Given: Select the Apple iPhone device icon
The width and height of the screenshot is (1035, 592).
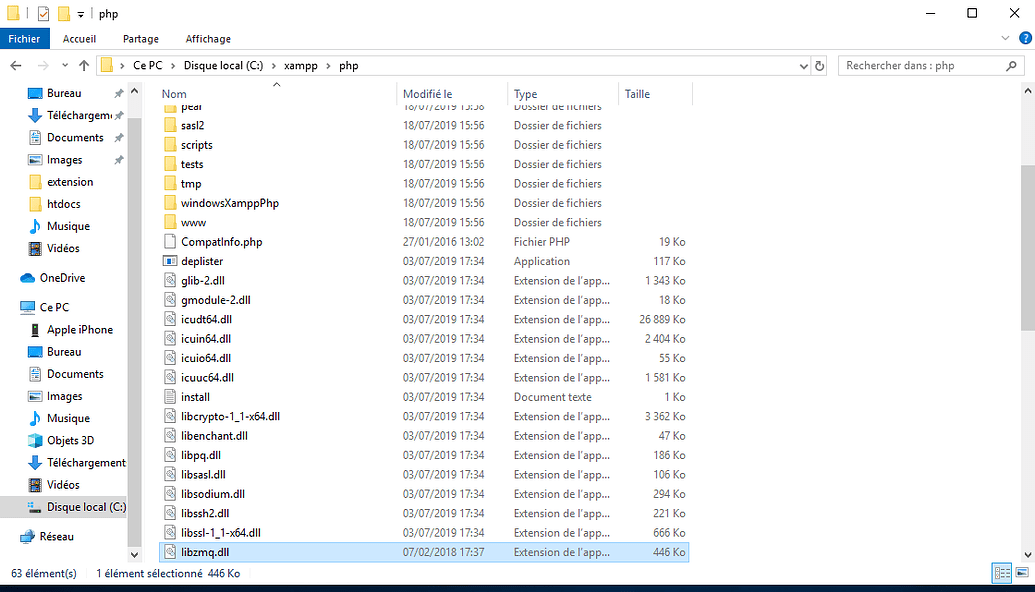Looking at the screenshot, I should 35,330.
